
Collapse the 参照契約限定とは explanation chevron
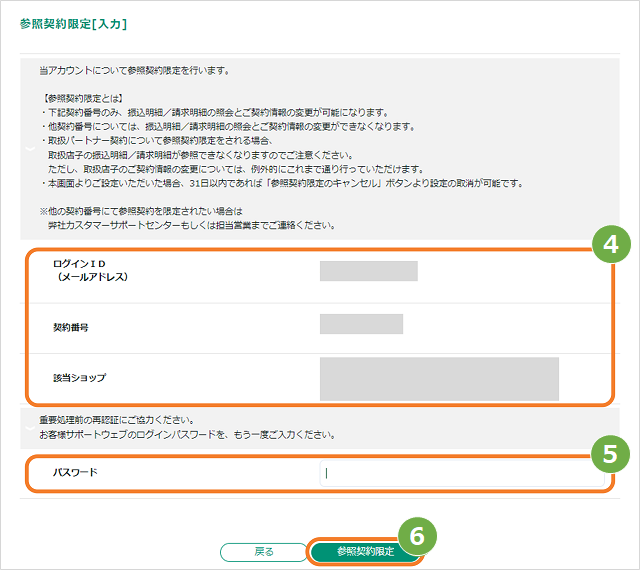click(30, 148)
